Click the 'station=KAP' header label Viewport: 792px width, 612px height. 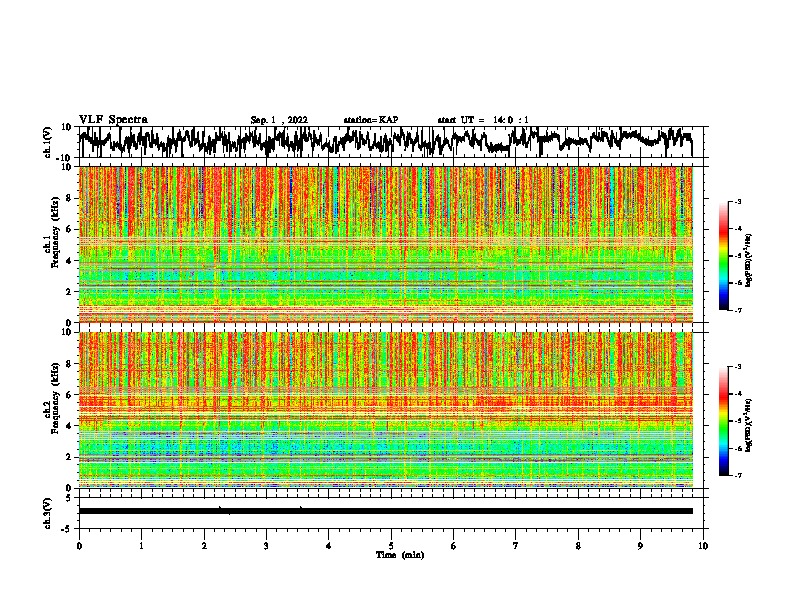tap(371, 120)
